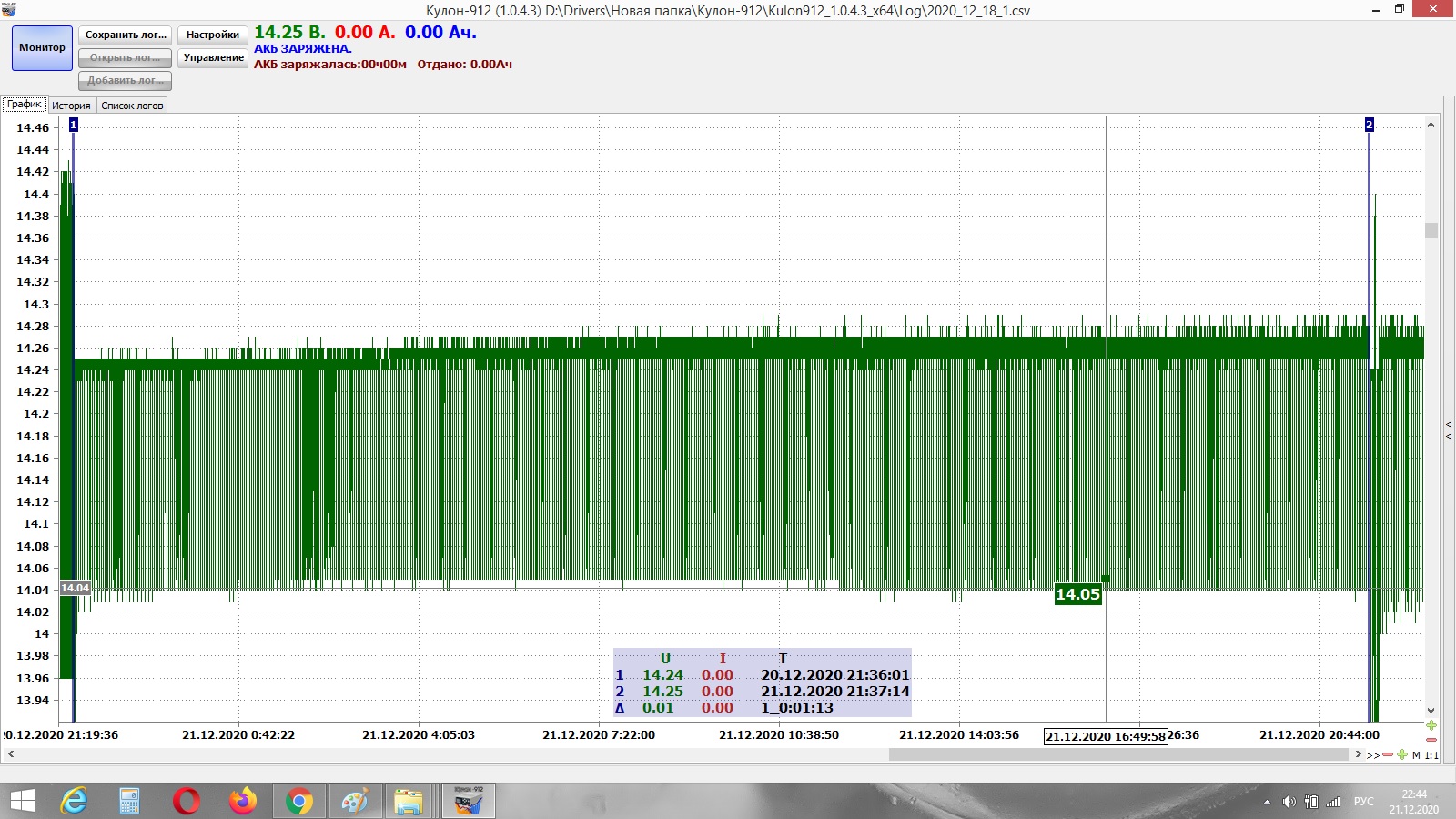This screenshot has width=1456, height=819.
Task: Open the Управление panel
Action: 213,57
